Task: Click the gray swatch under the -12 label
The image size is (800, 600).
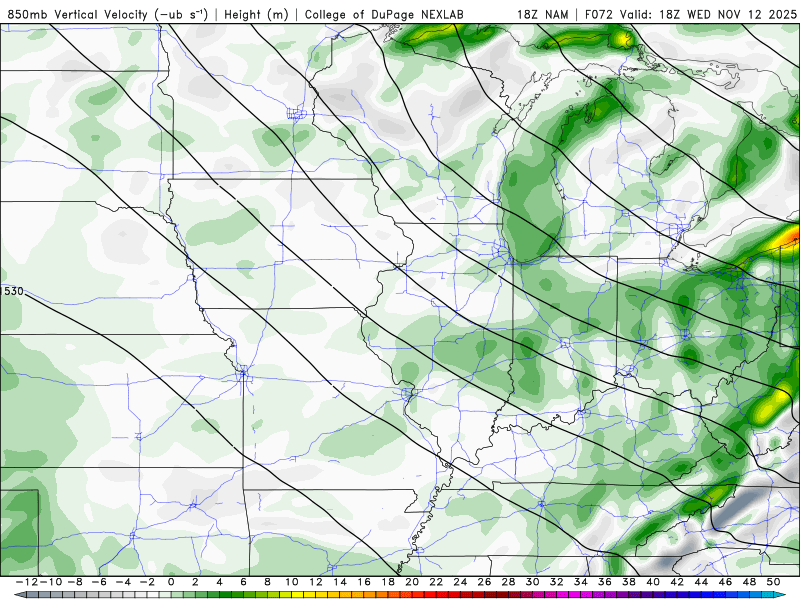Action: [32, 594]
